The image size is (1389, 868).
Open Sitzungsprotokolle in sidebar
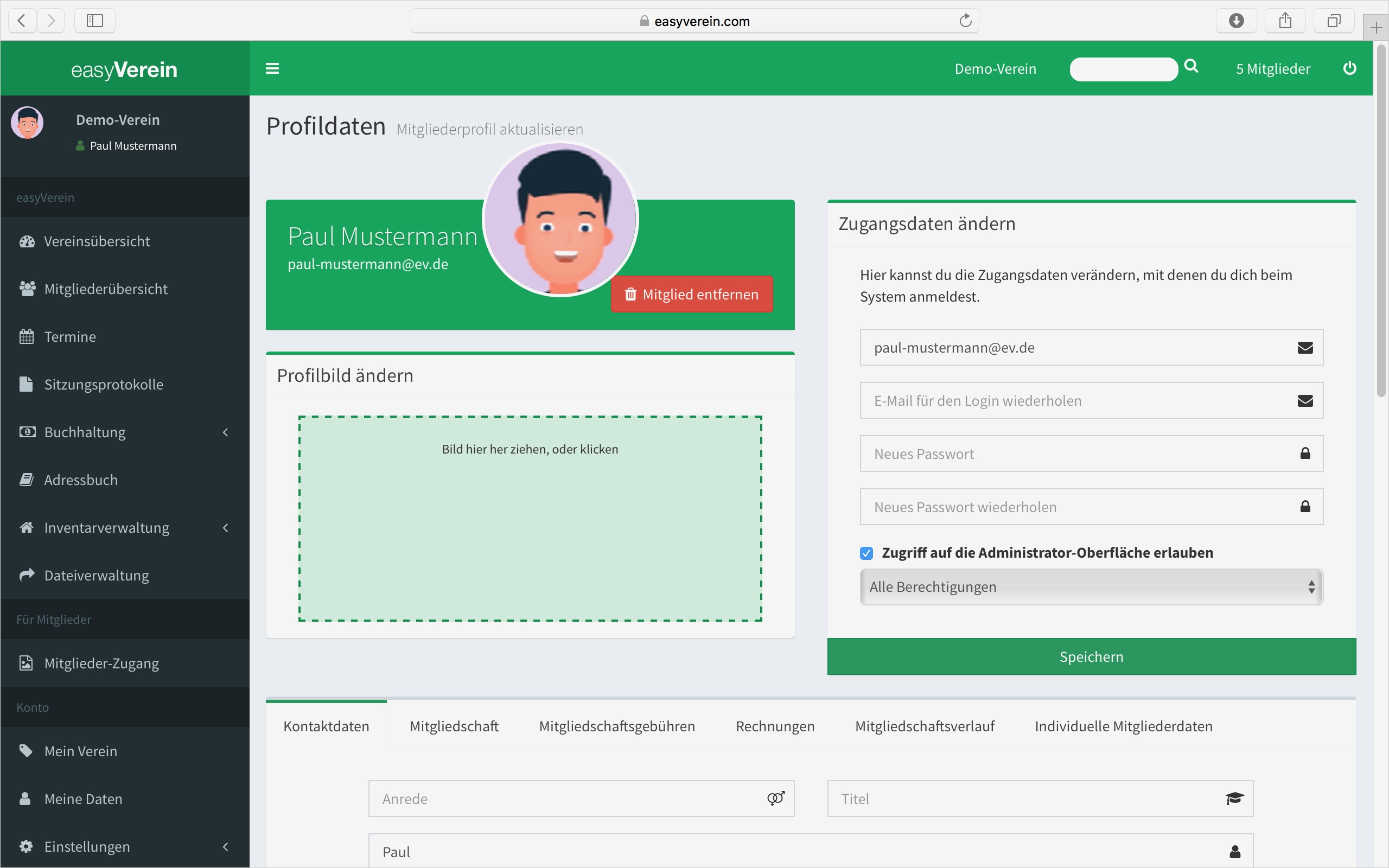coord(103,384)
